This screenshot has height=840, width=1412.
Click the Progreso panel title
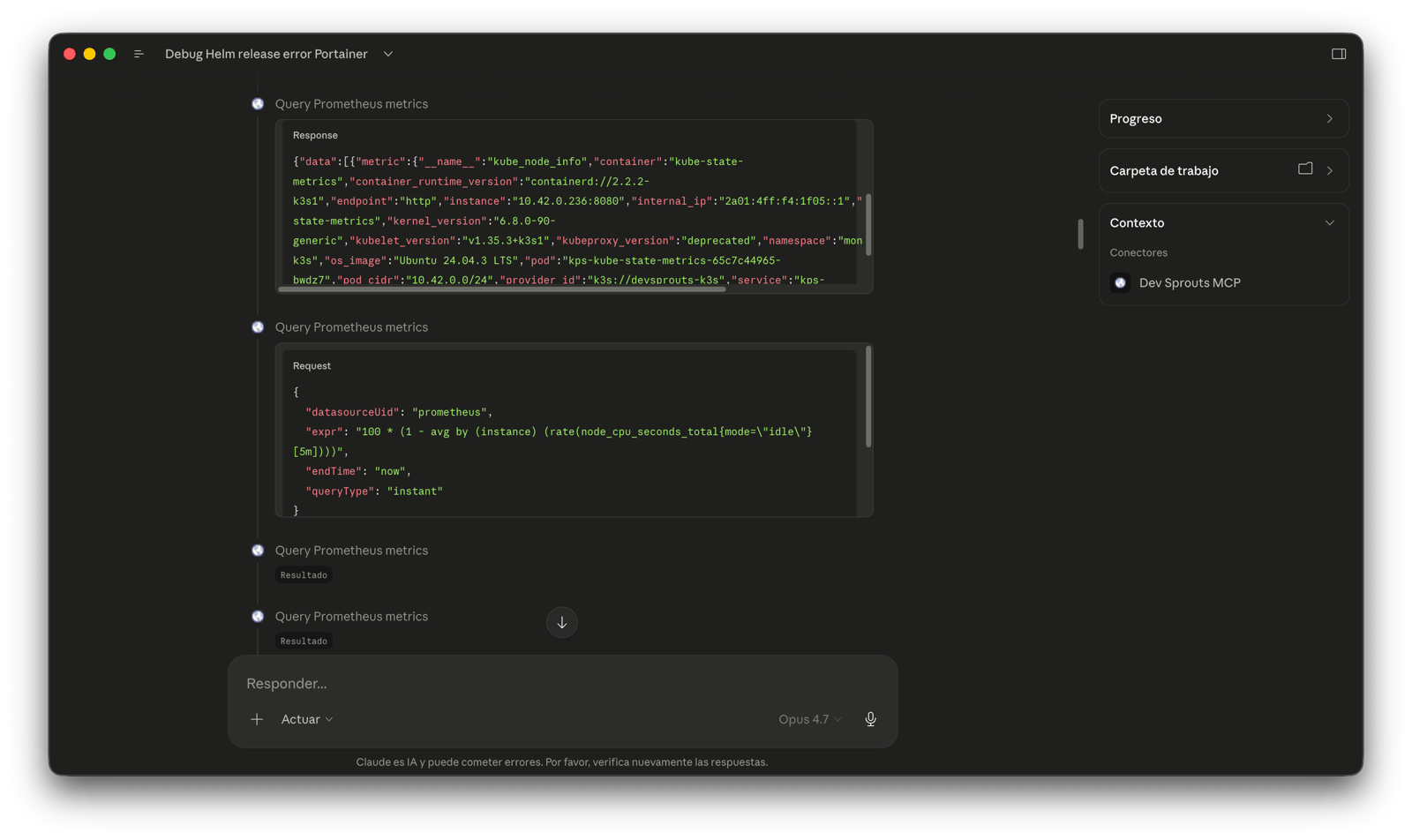click(1136, 118)
